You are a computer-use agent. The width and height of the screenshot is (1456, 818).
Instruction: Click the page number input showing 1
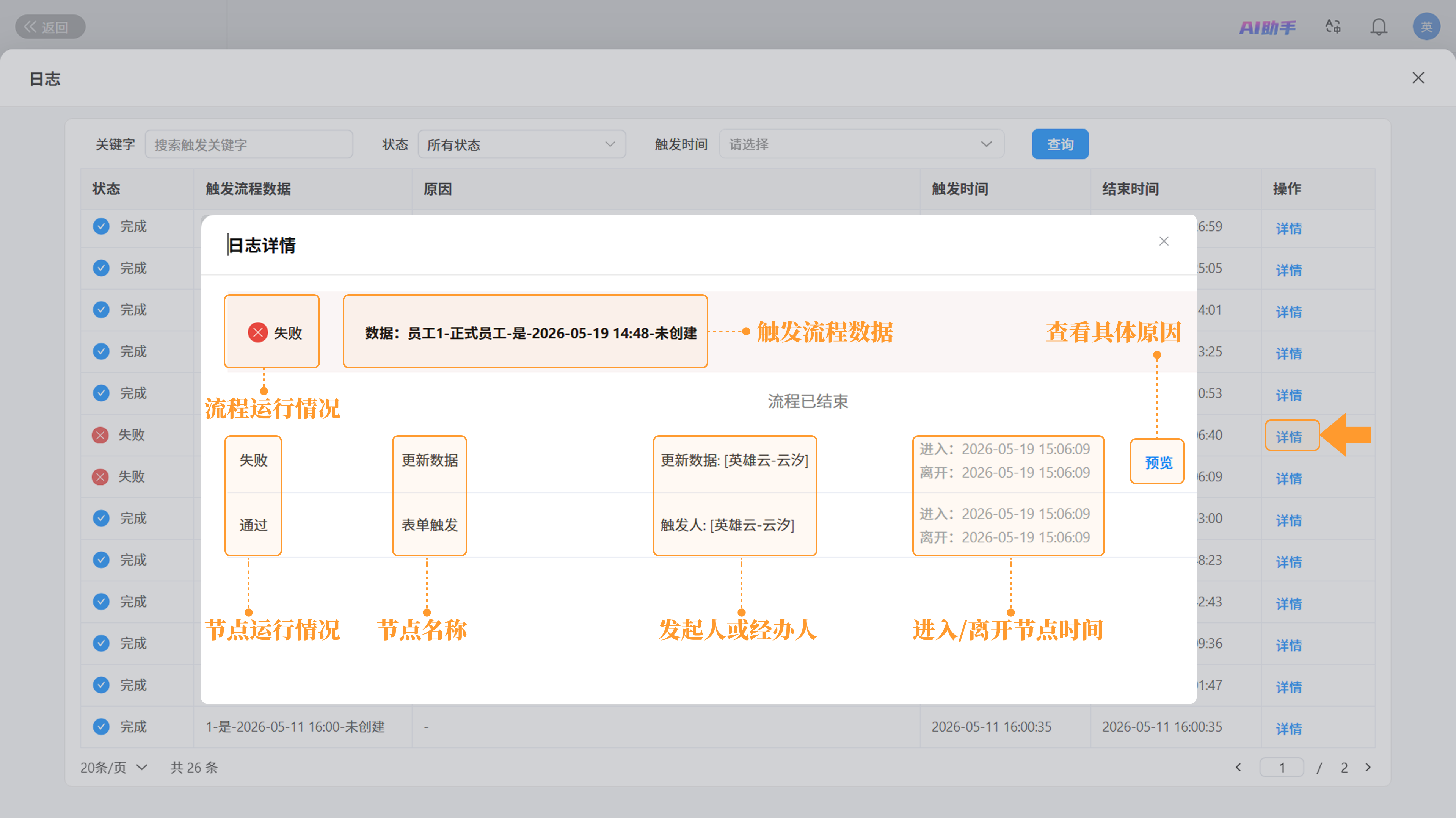1281,767
